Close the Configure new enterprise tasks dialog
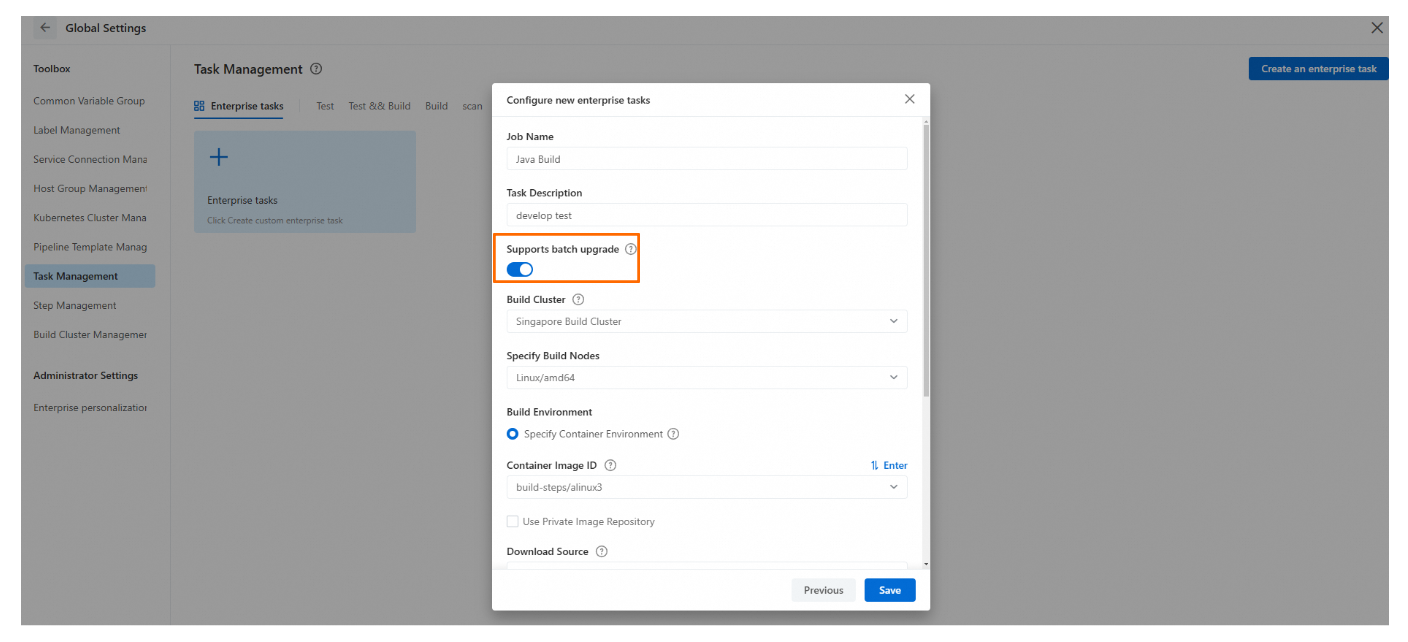 click(x=909, y=99)
